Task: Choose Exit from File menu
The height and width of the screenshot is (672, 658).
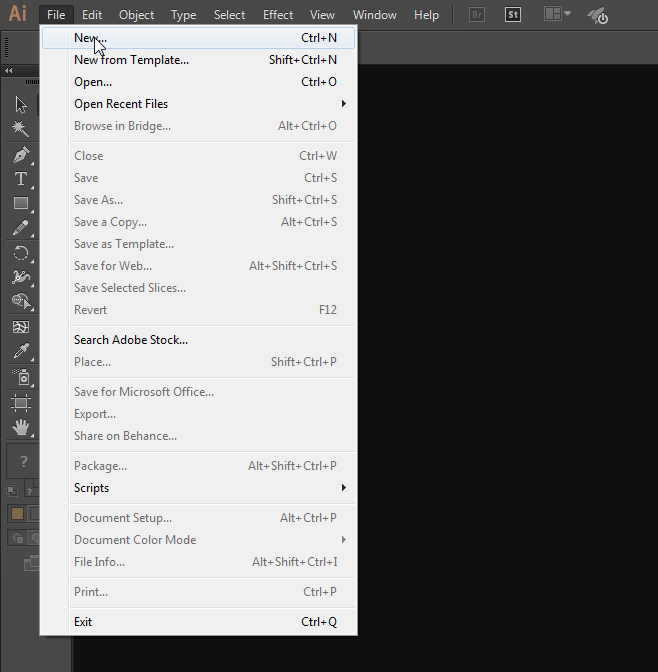Action: click(x=198, y=621)
